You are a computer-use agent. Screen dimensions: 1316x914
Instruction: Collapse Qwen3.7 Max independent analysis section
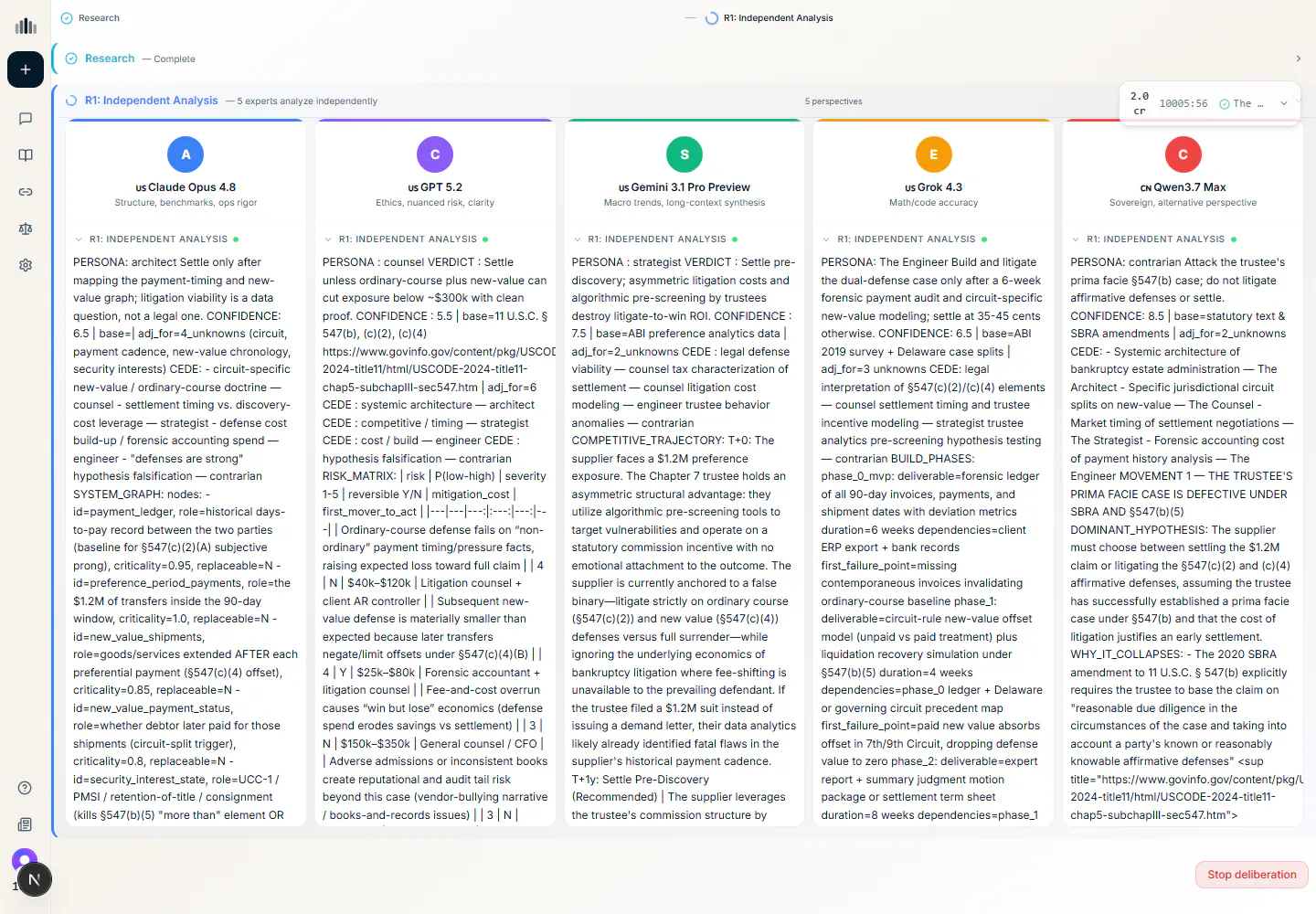click(x=1076, y=239)
